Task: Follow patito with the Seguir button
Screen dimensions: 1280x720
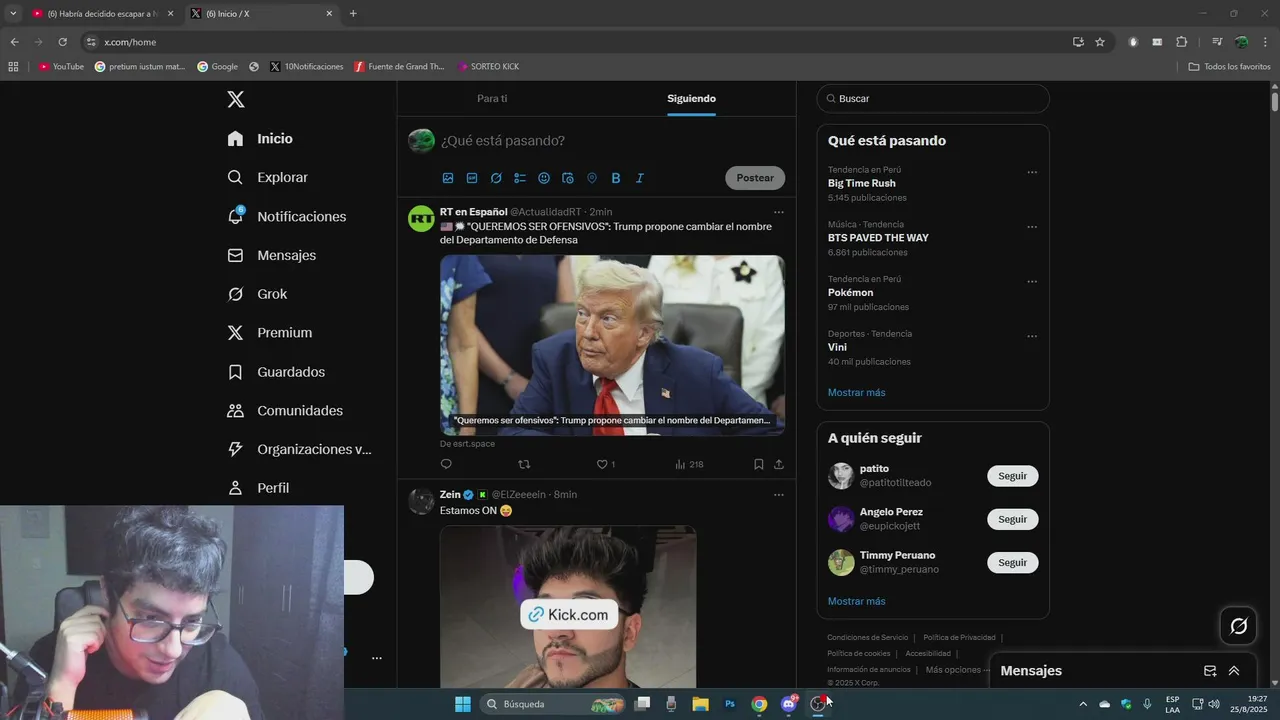Action: click(x=1012, y=476)
